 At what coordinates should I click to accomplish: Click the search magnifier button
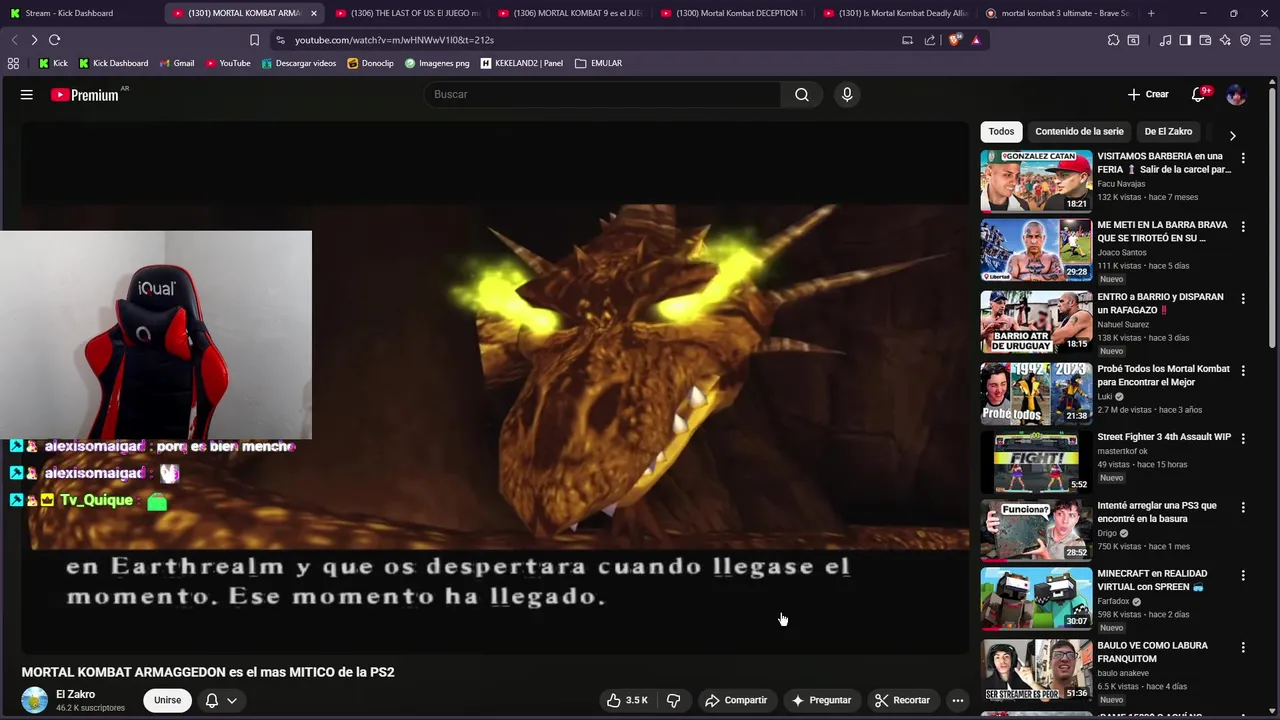pyautogui.click(x=802, y=94)
